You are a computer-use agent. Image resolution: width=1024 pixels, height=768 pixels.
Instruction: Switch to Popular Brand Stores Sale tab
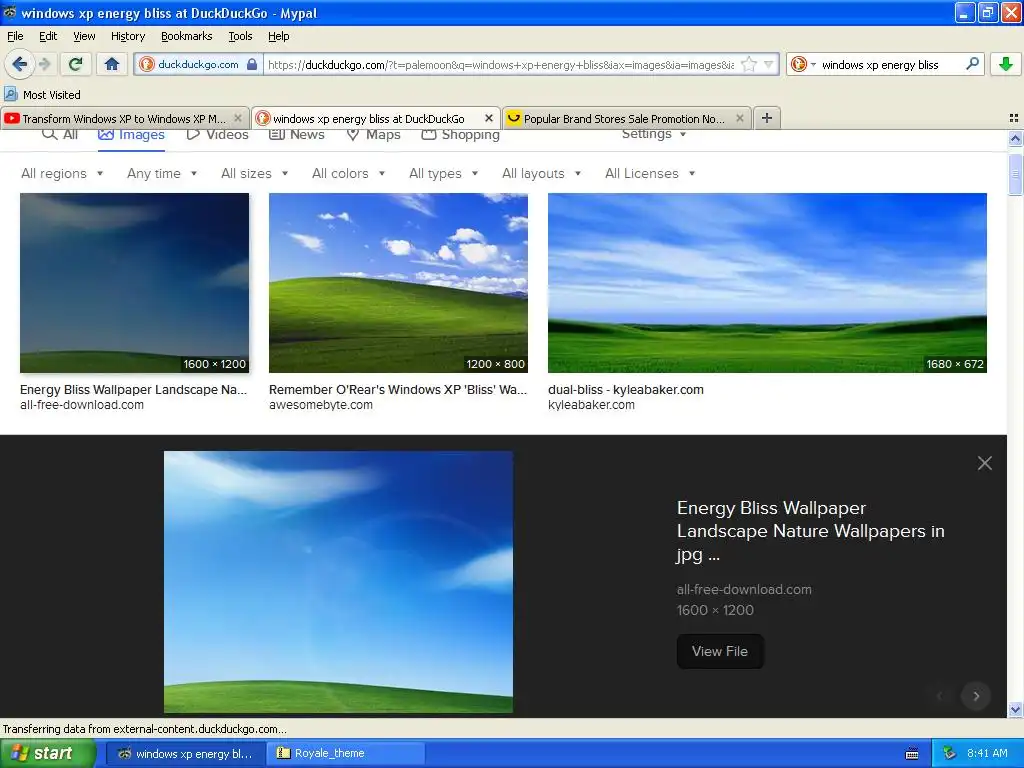[x=626, y=118]
